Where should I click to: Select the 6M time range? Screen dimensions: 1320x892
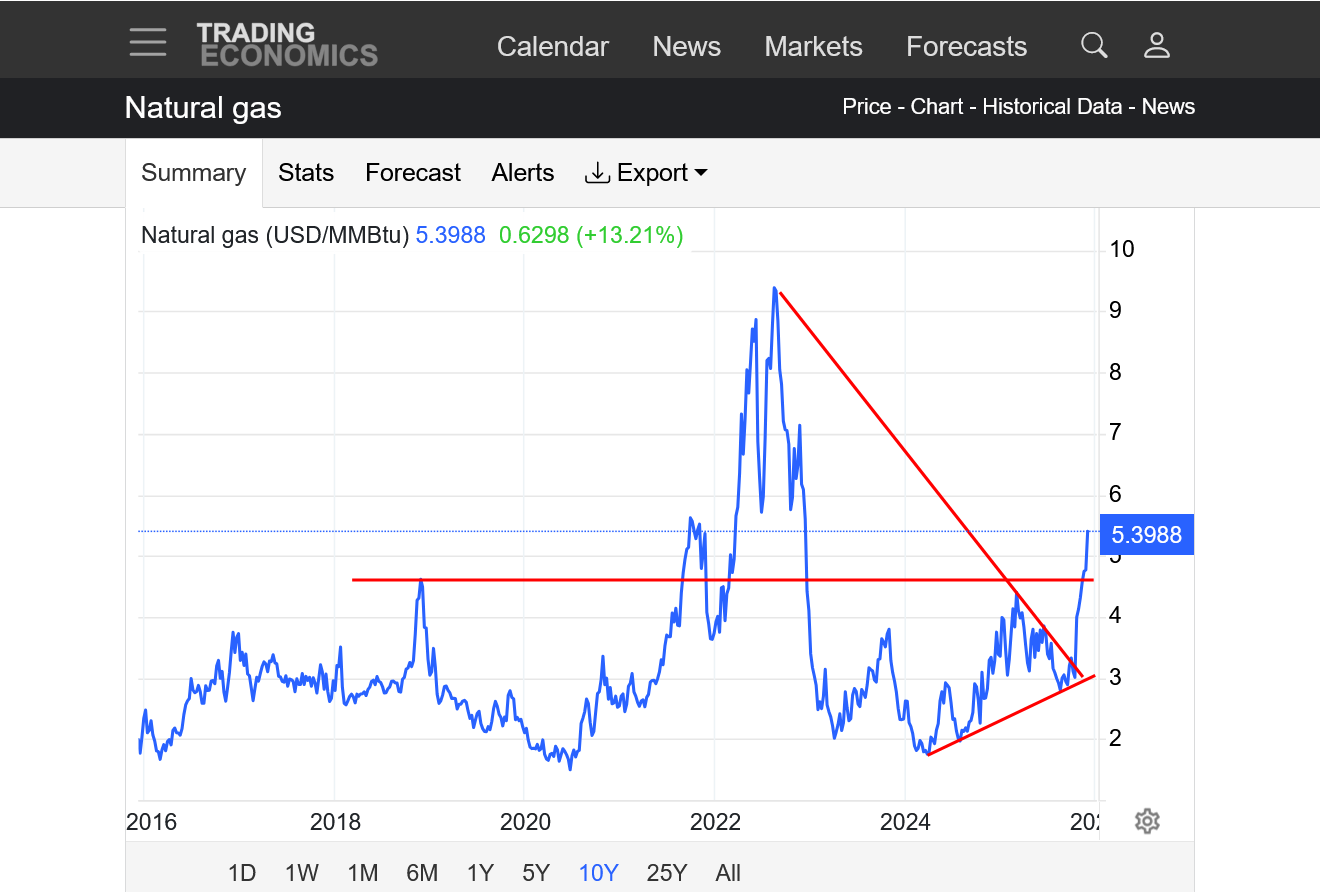pos(422,873)
